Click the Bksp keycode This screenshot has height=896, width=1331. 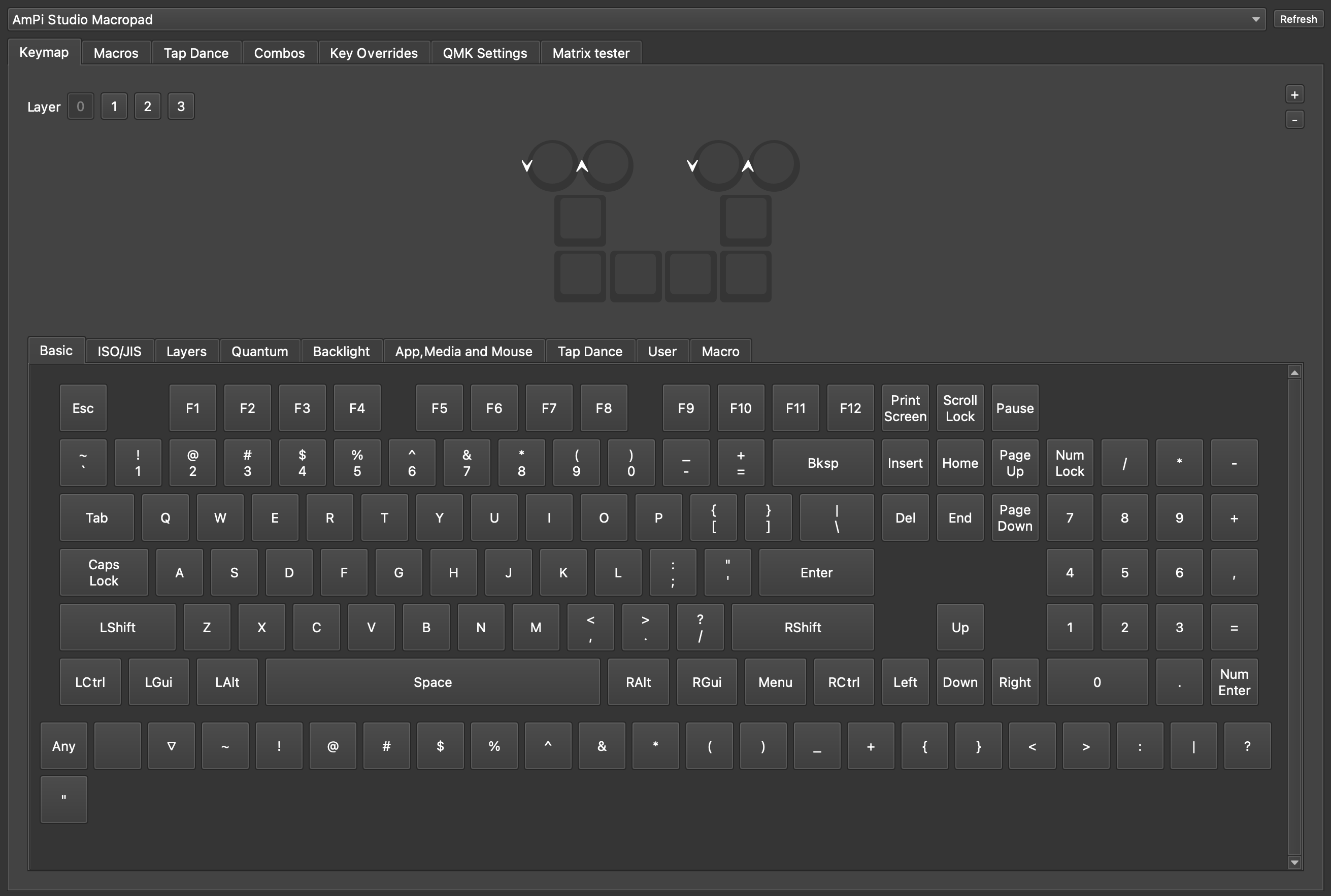[823, 463]
